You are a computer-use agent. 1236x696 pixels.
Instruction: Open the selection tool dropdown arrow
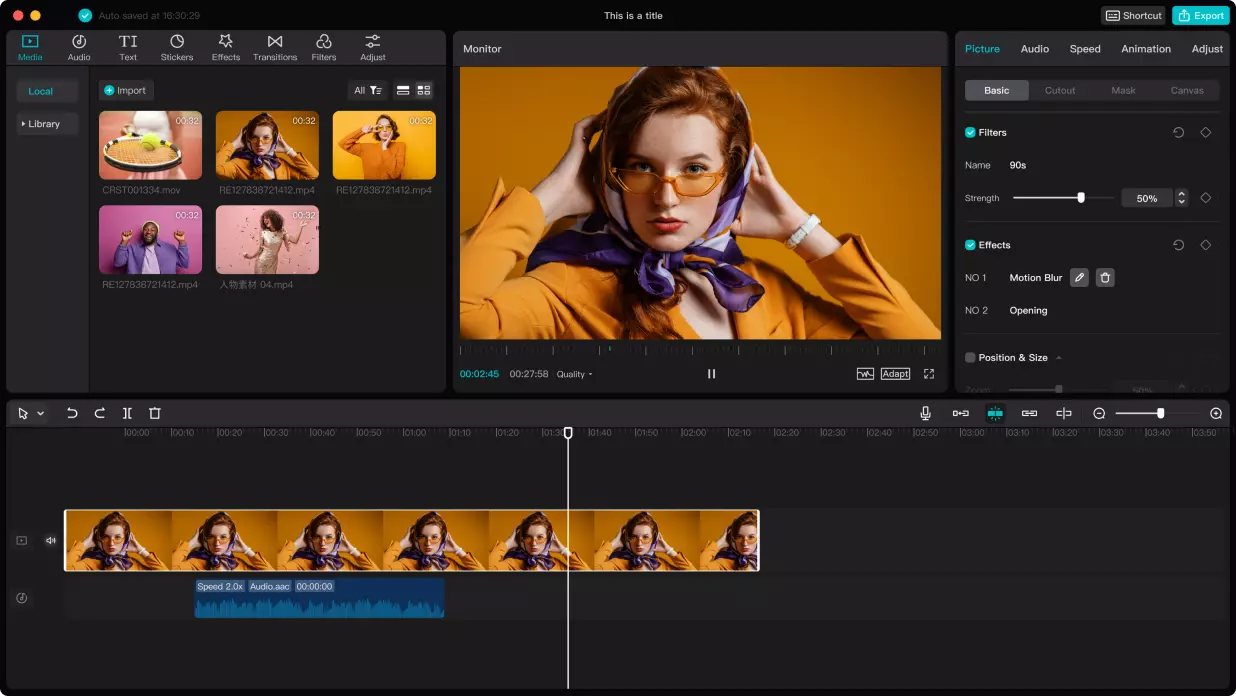pyautogui.click(x=41, y=413)
